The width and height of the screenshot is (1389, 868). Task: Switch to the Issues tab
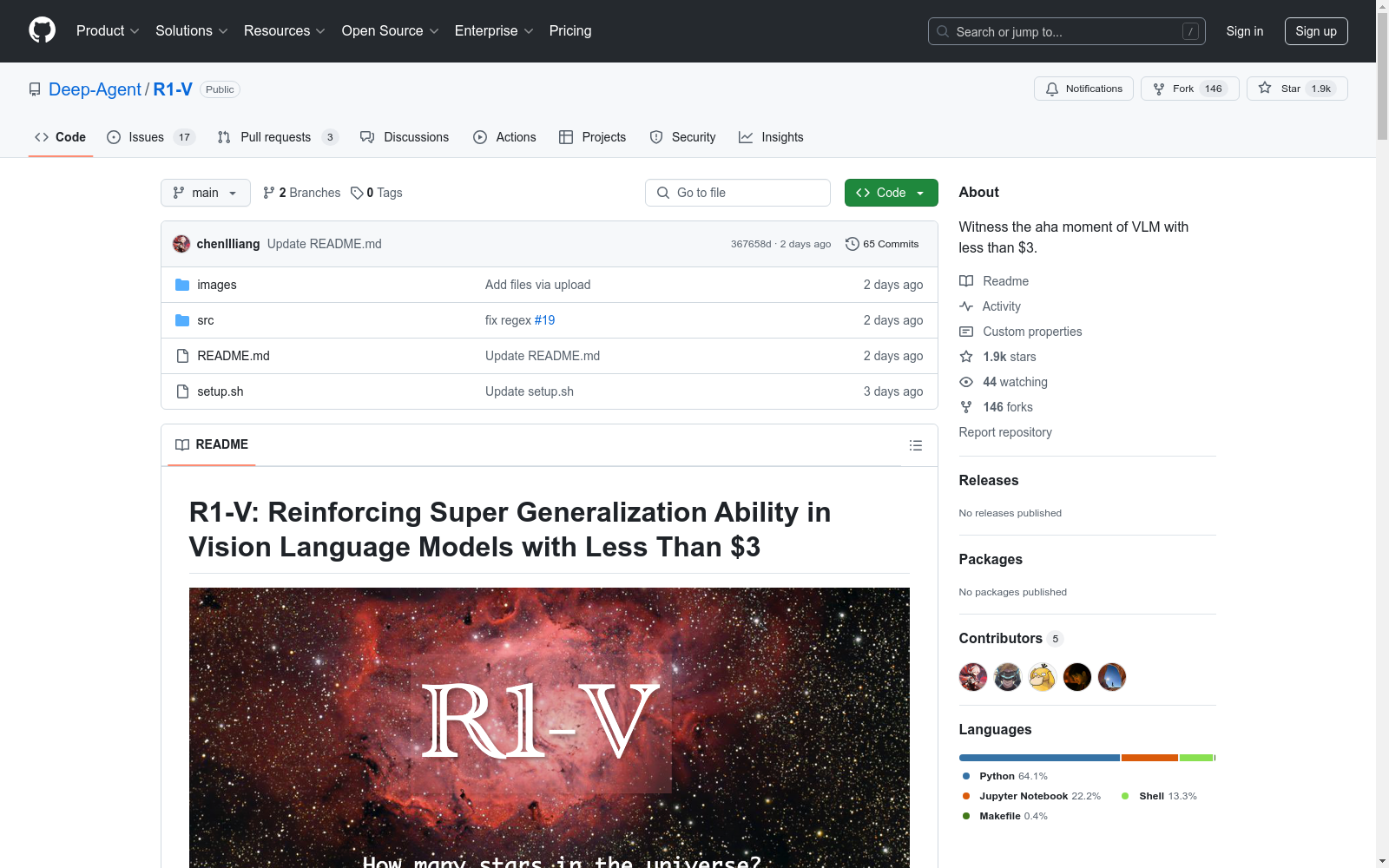coord(151,137)
